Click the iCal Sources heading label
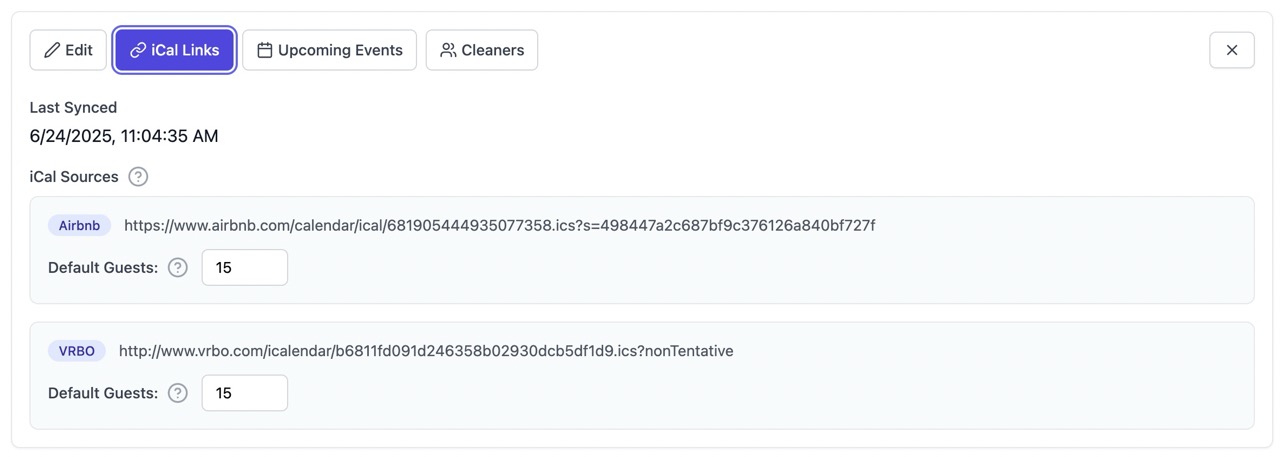The width and height of the screenshot is (1280, 457). (x=74, y=177)
